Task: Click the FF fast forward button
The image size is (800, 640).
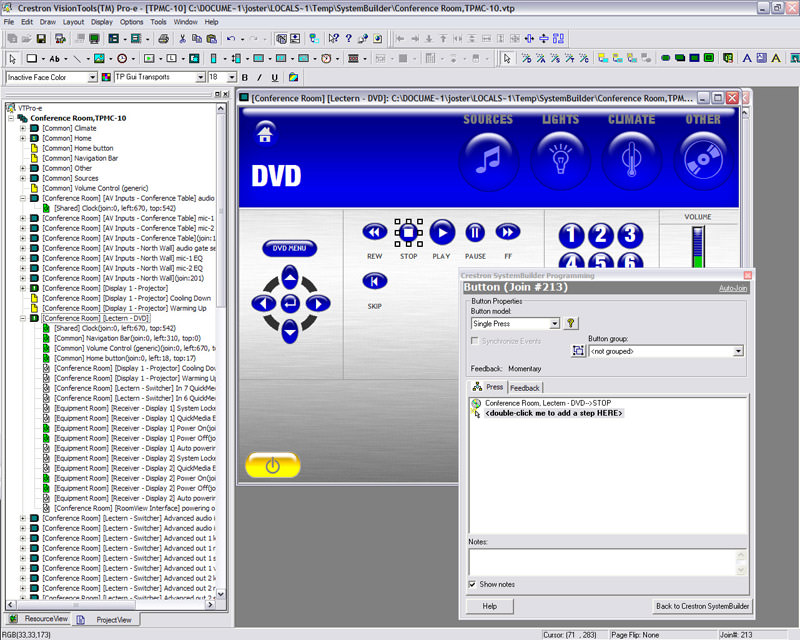Action: (x=508, y=232)
